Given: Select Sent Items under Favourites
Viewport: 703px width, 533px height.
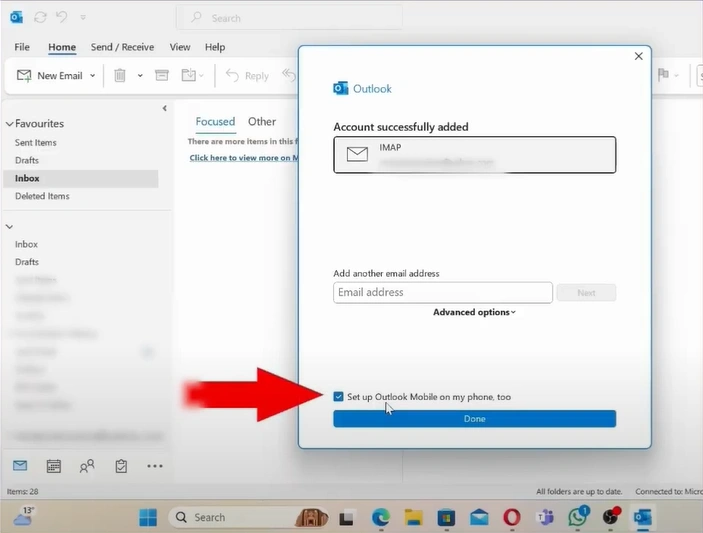Looking at the screenshot, I should pyautogui.click(x=36, y=143).
